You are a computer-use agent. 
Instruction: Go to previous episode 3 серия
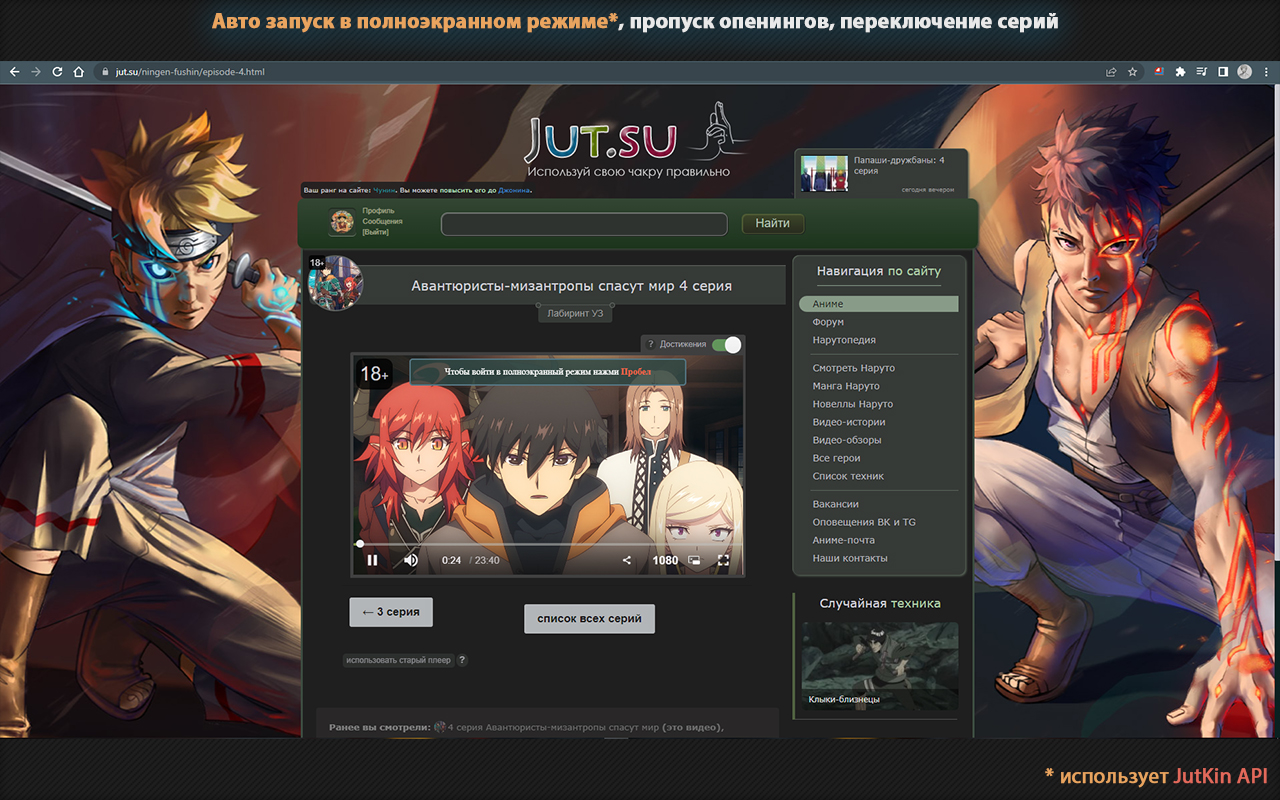391,612
